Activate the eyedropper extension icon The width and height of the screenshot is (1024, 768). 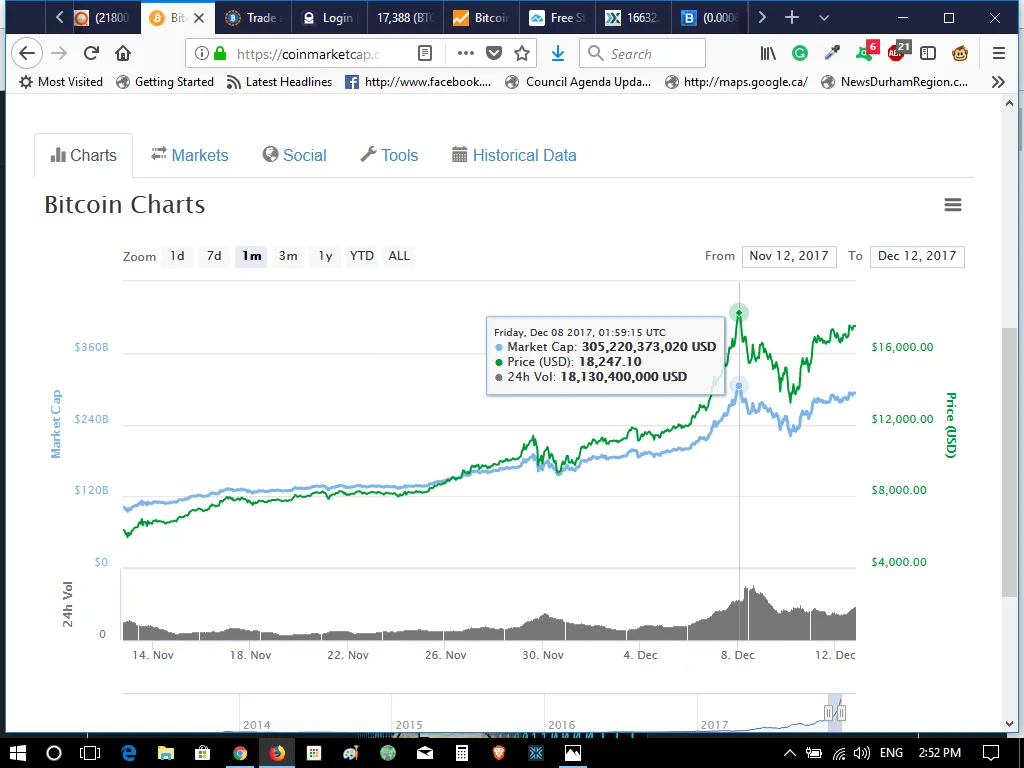click(832, 54)
